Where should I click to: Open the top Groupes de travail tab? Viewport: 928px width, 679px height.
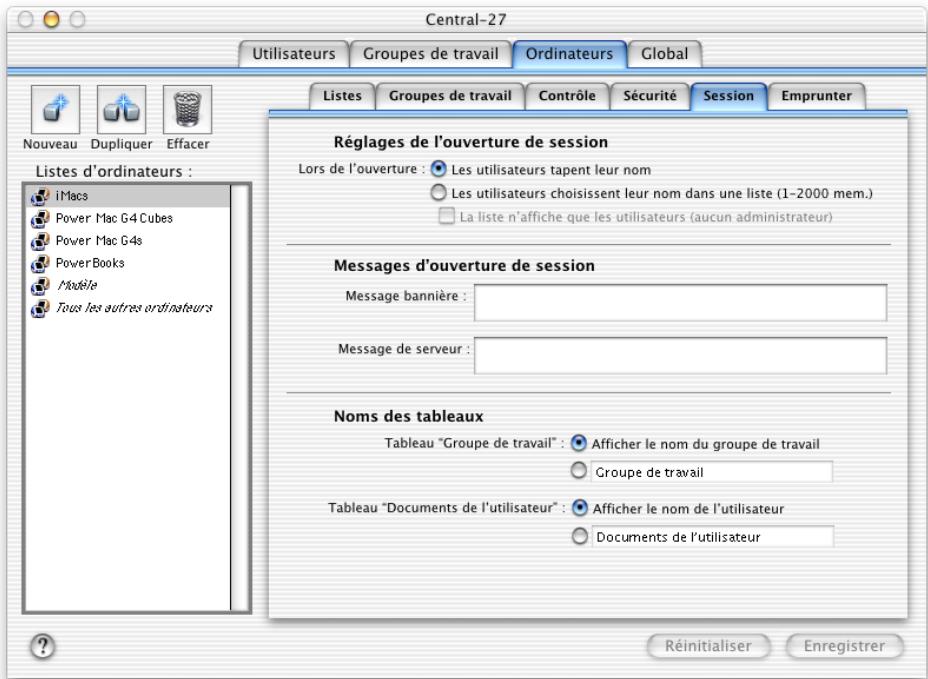tap(430, 54)
